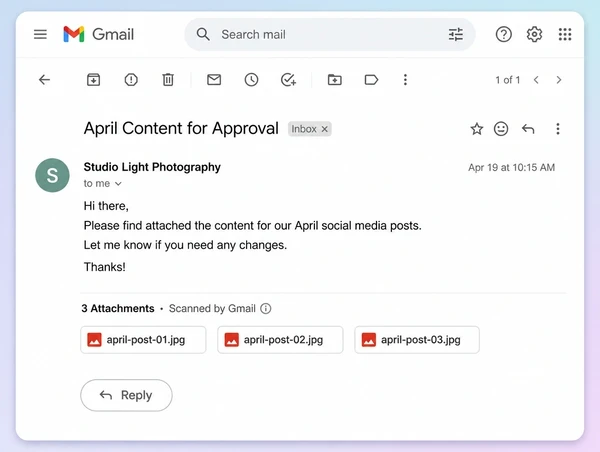Click the sender avatar S
Viewport: 600px width, 452px height.
(52, 175)
